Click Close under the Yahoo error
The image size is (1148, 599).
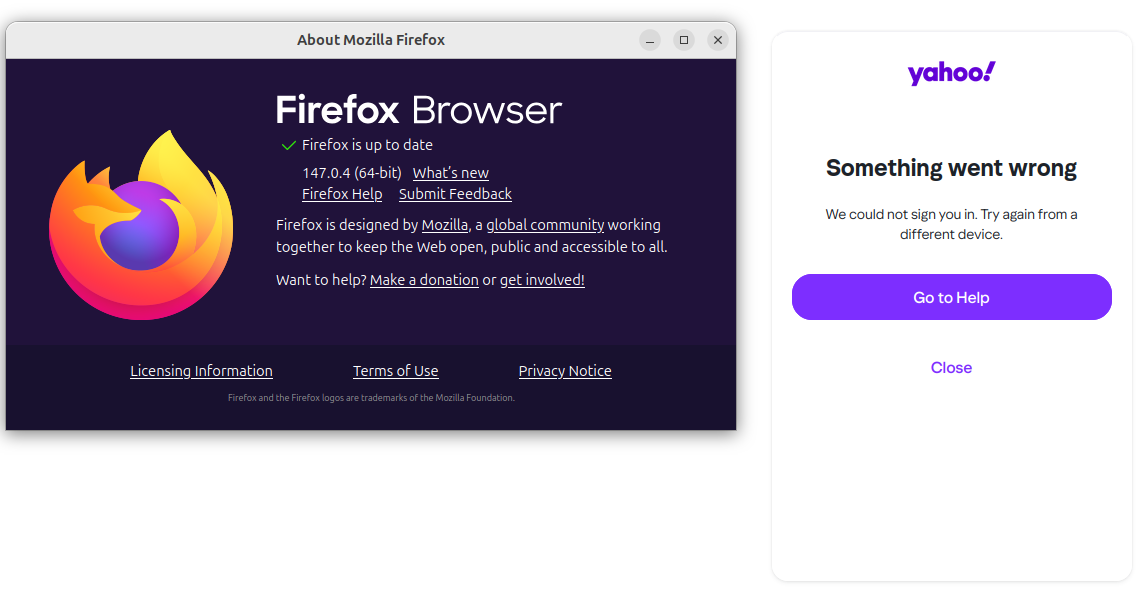[951, 368]
